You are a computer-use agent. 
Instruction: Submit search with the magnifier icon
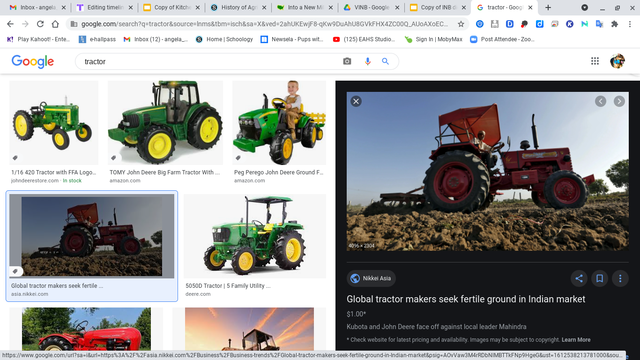click(x=385, y=61)
